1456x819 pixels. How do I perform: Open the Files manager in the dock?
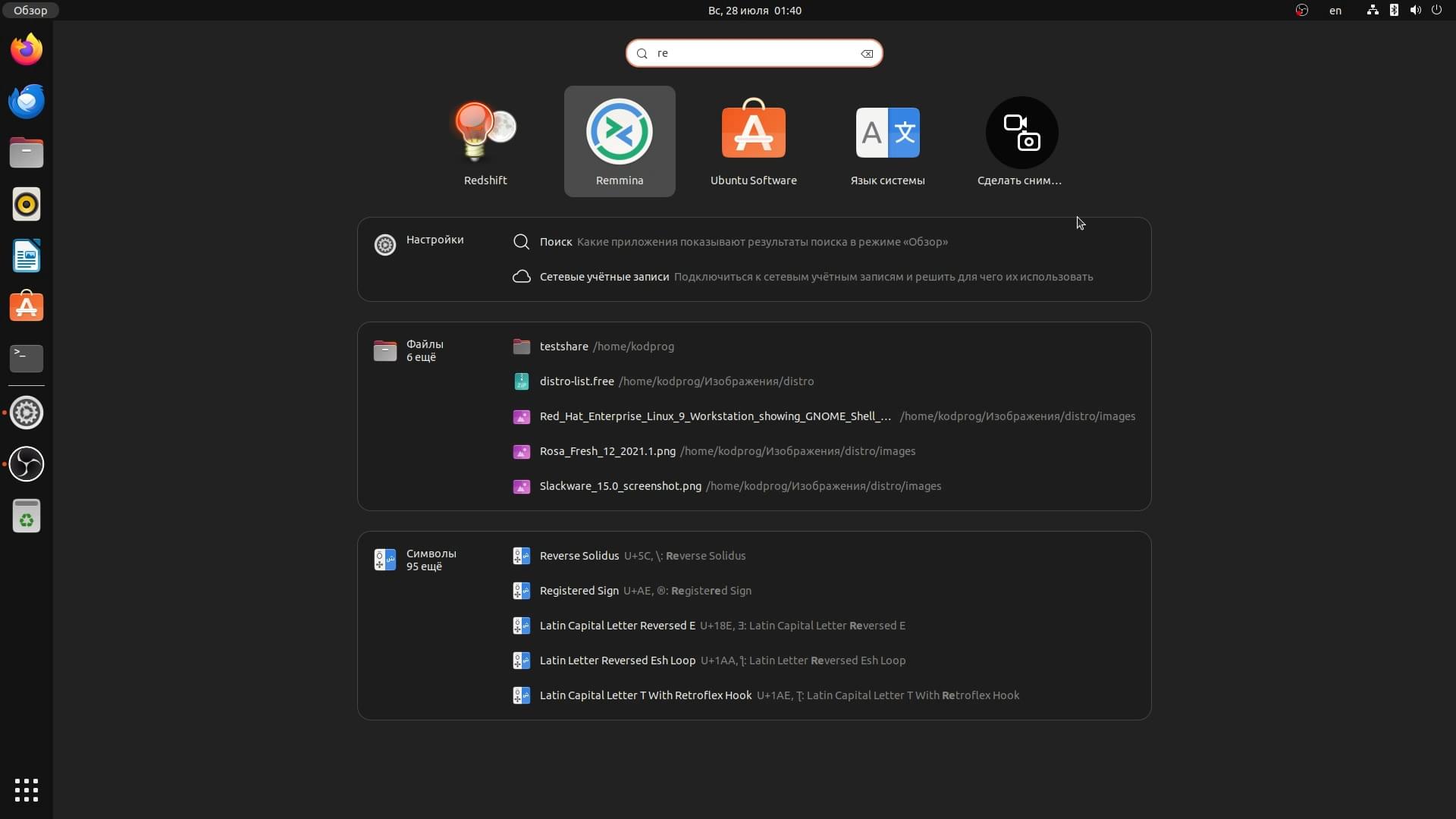27,153
